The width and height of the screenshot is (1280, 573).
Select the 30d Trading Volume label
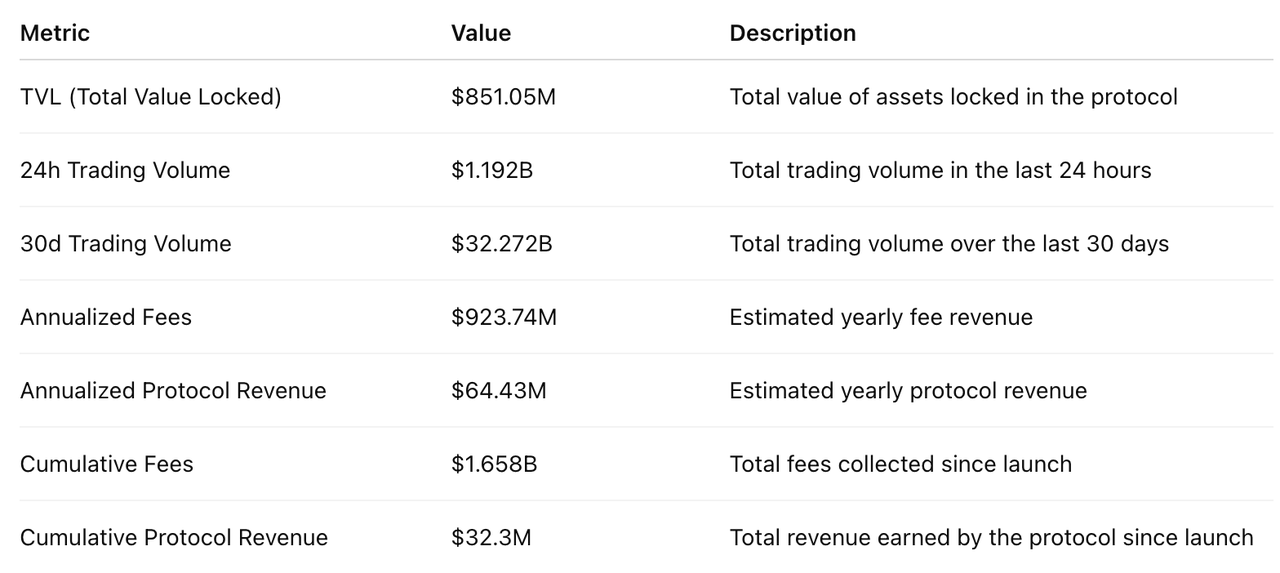(125, 244)
